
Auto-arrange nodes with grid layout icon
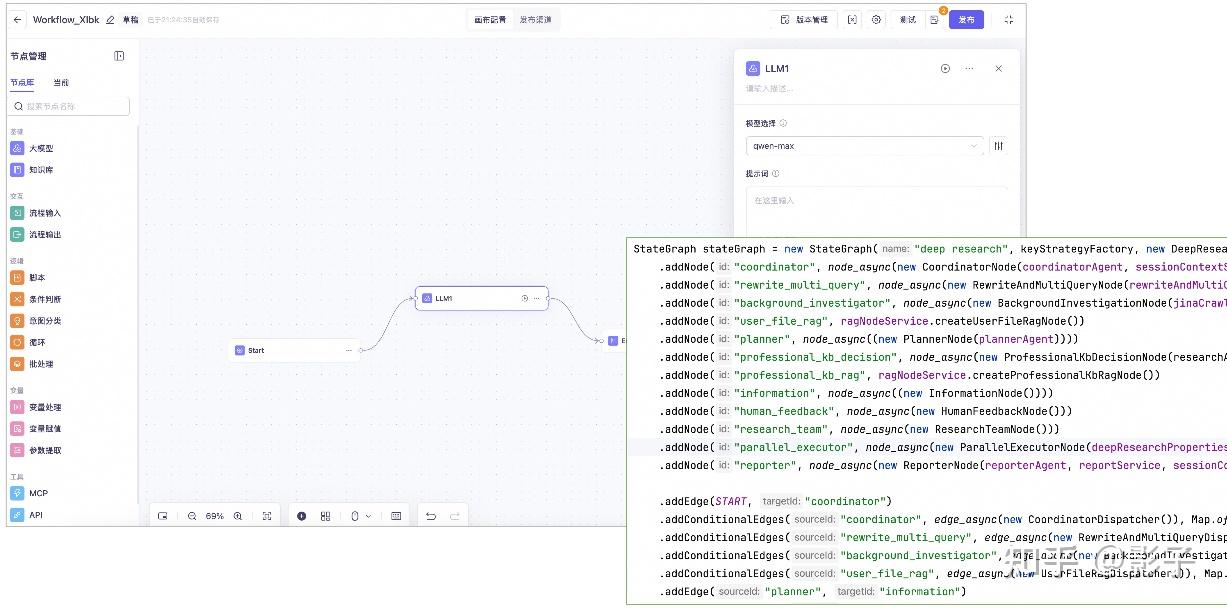click(x=325, y=516)
